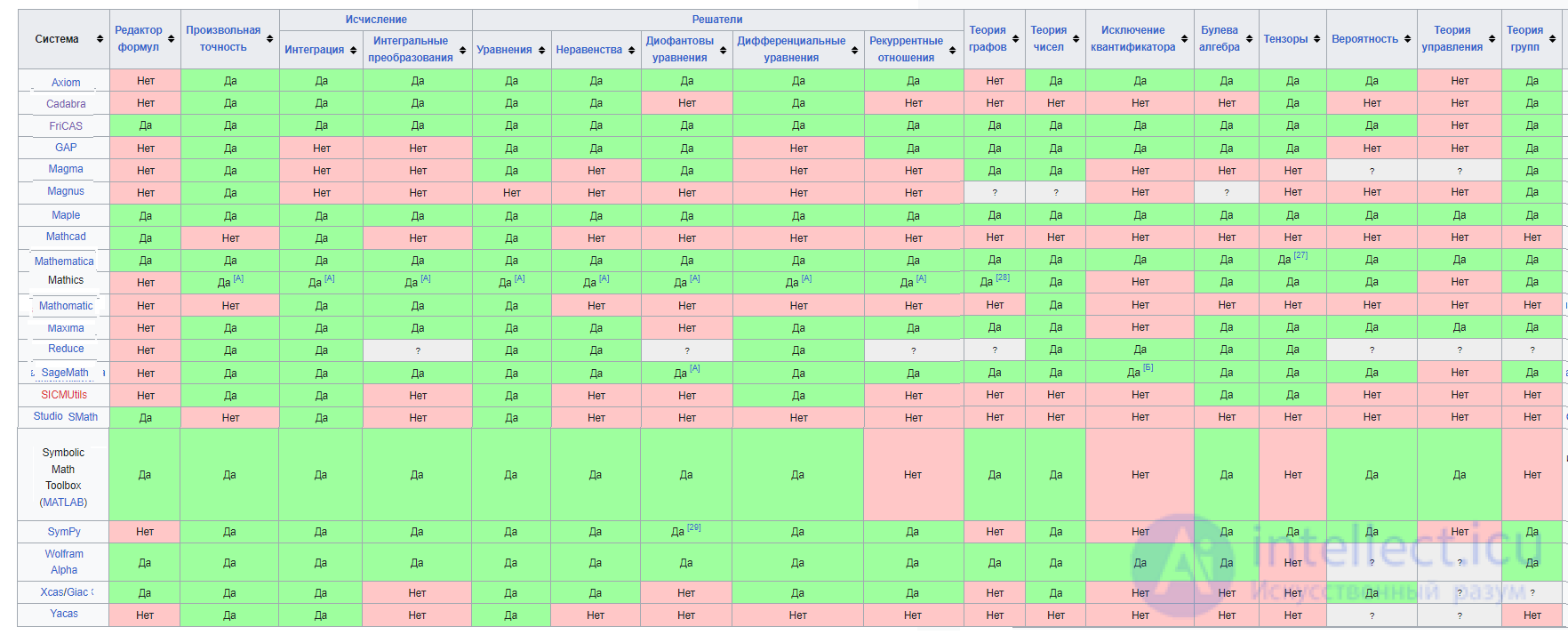This screenshot has width=1568, height=635.
Task: Open the Решатели group header link
Action: tap(717, 20)
